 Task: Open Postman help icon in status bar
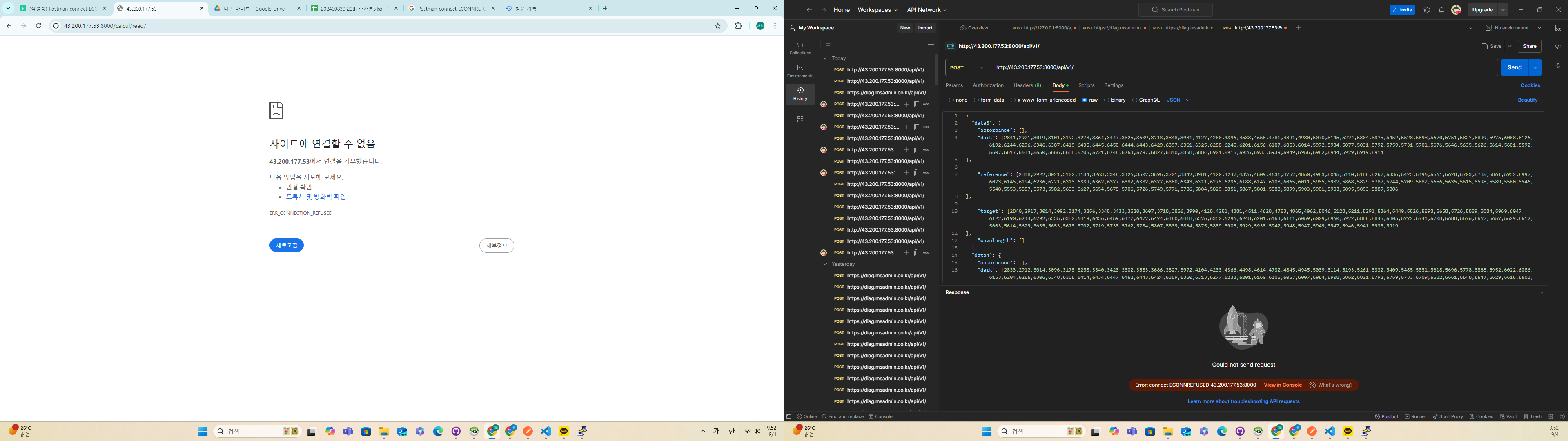click(1562, 416)
